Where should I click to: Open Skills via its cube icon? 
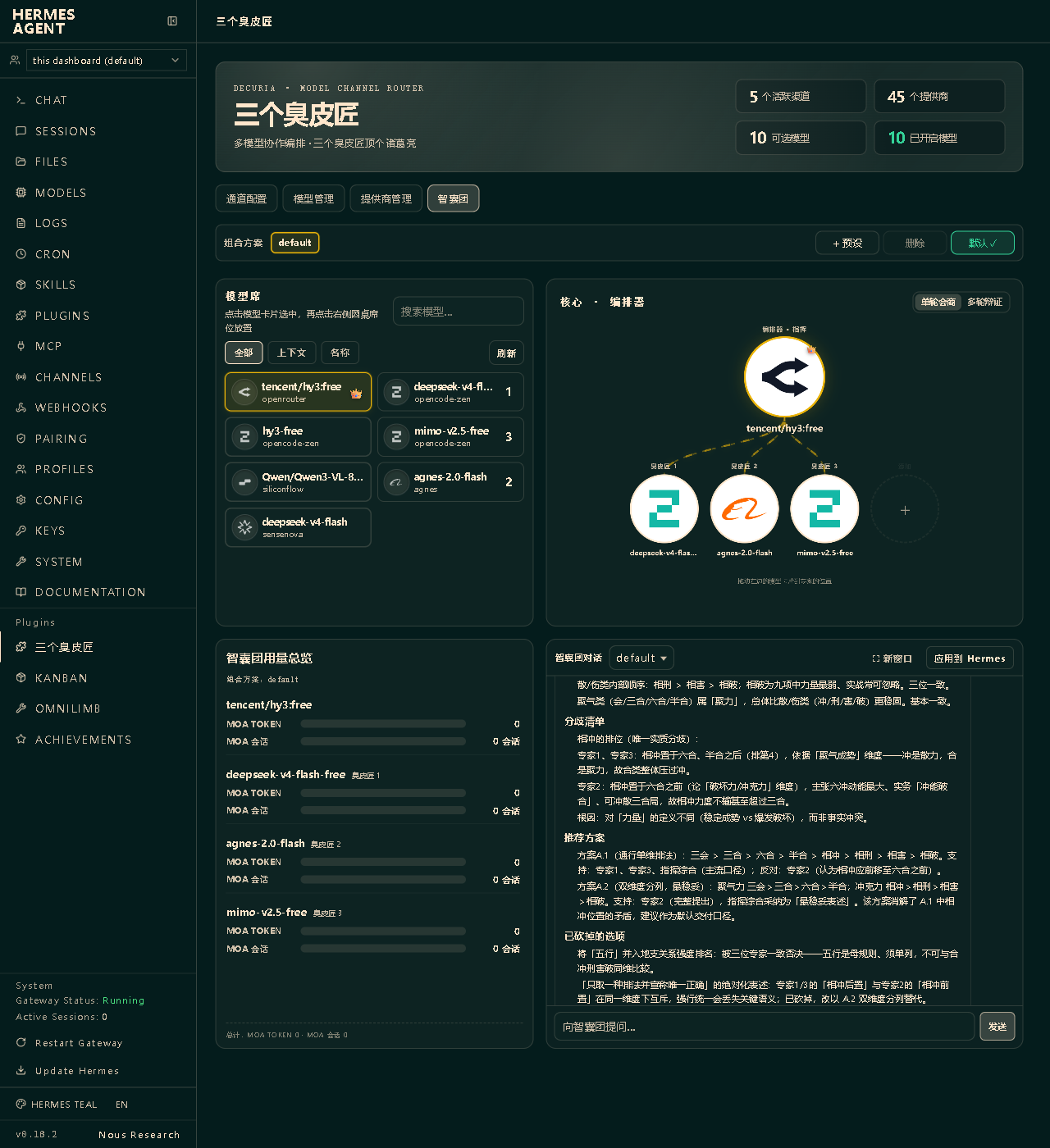[x=21, y=285]
